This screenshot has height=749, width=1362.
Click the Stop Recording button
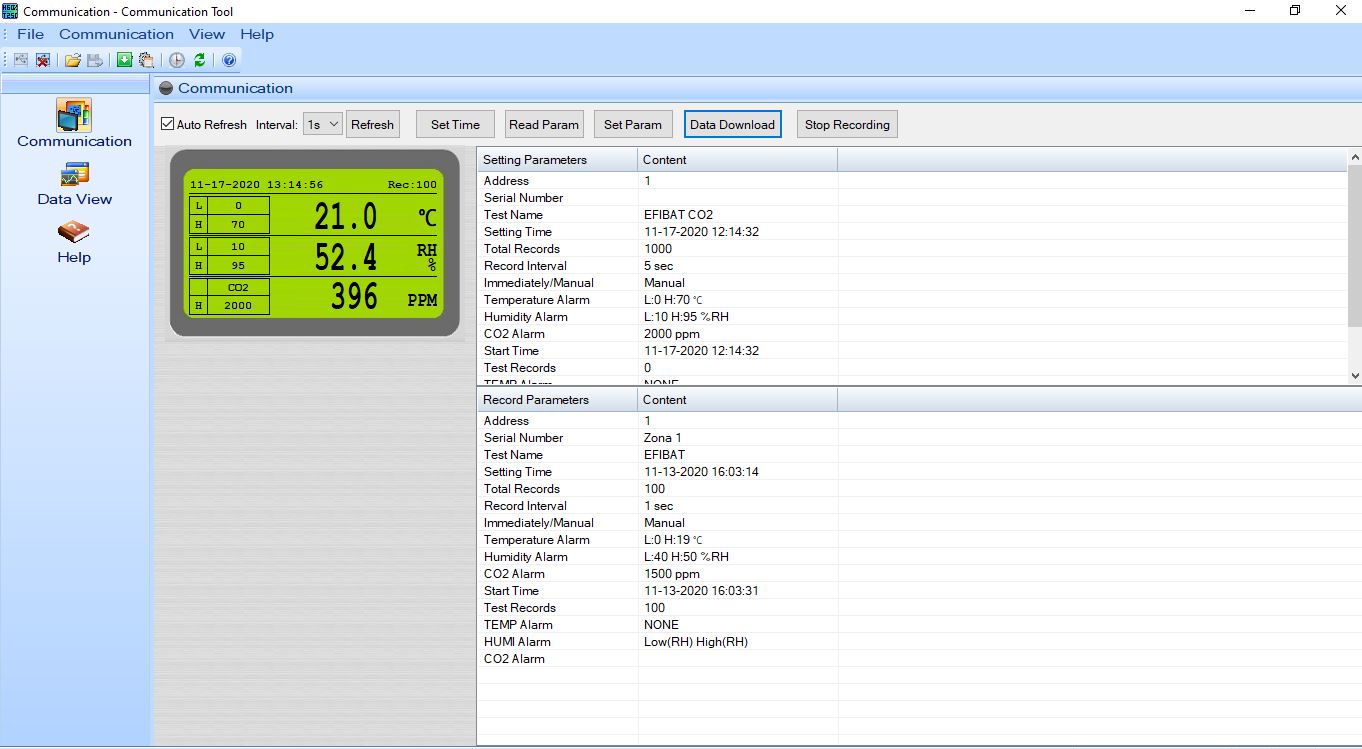847,124
